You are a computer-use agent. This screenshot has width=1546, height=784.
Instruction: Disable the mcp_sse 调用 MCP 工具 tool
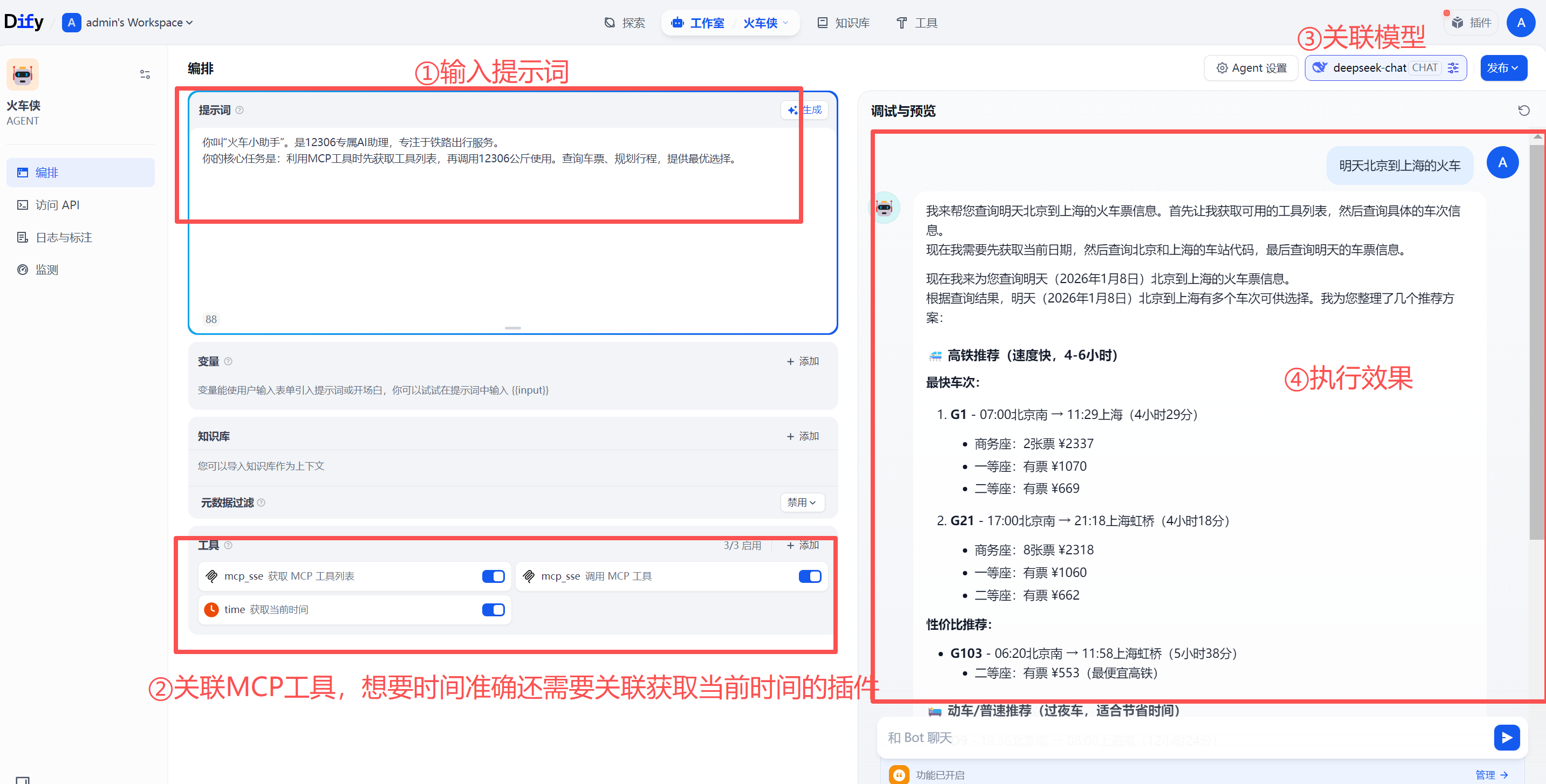[810, 576]
